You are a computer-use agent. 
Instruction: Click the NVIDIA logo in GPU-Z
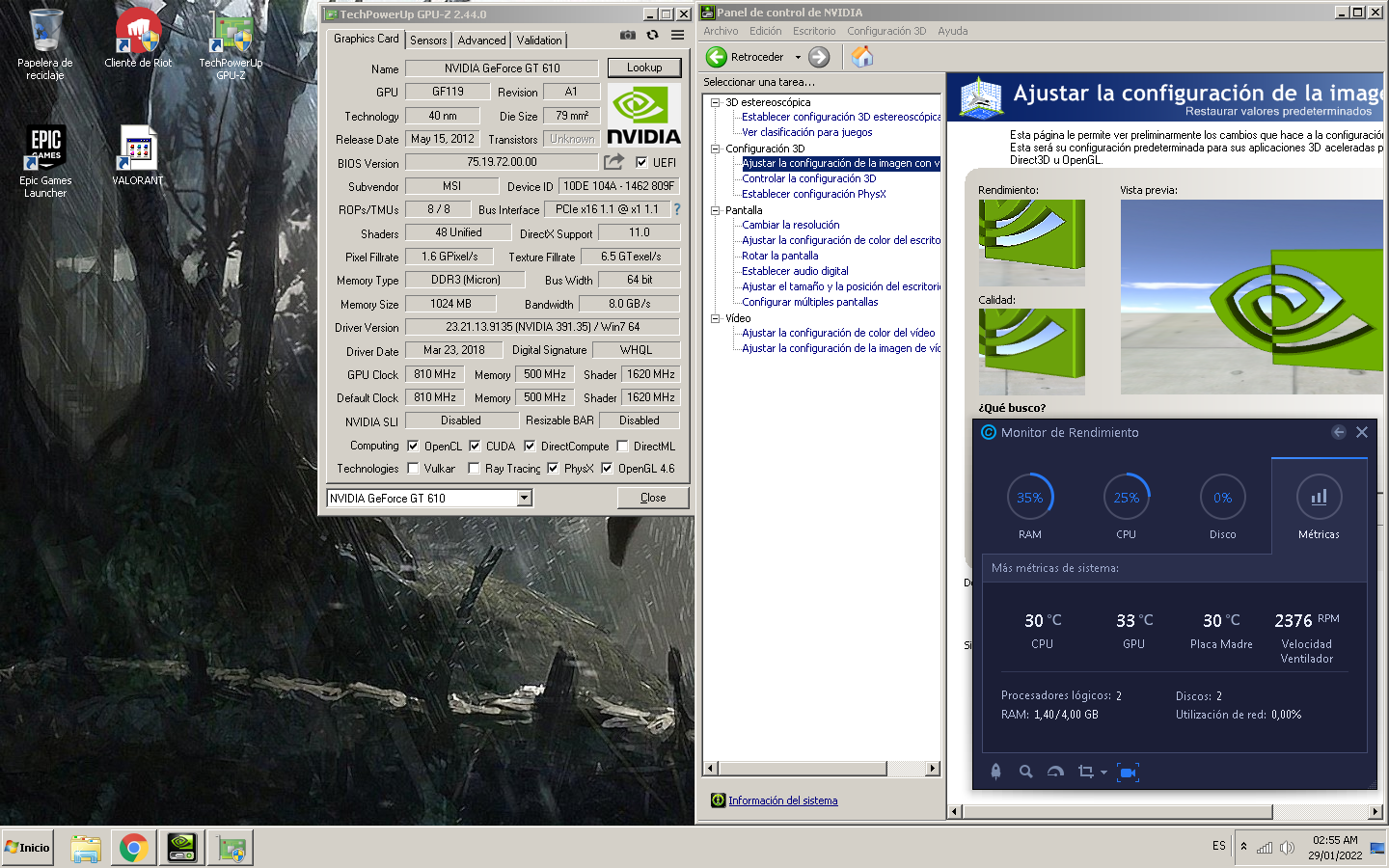coord(643,114)
